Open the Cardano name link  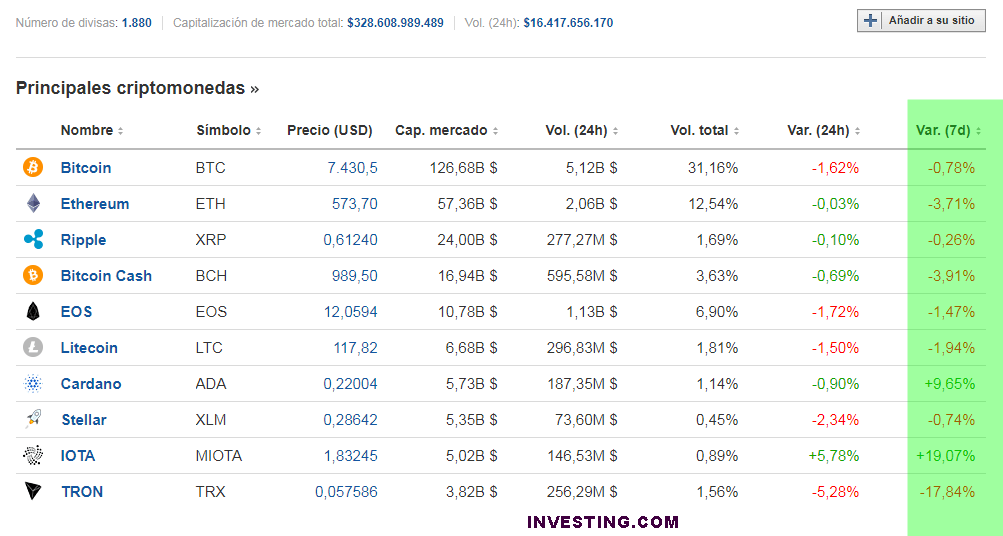point(91,384)
